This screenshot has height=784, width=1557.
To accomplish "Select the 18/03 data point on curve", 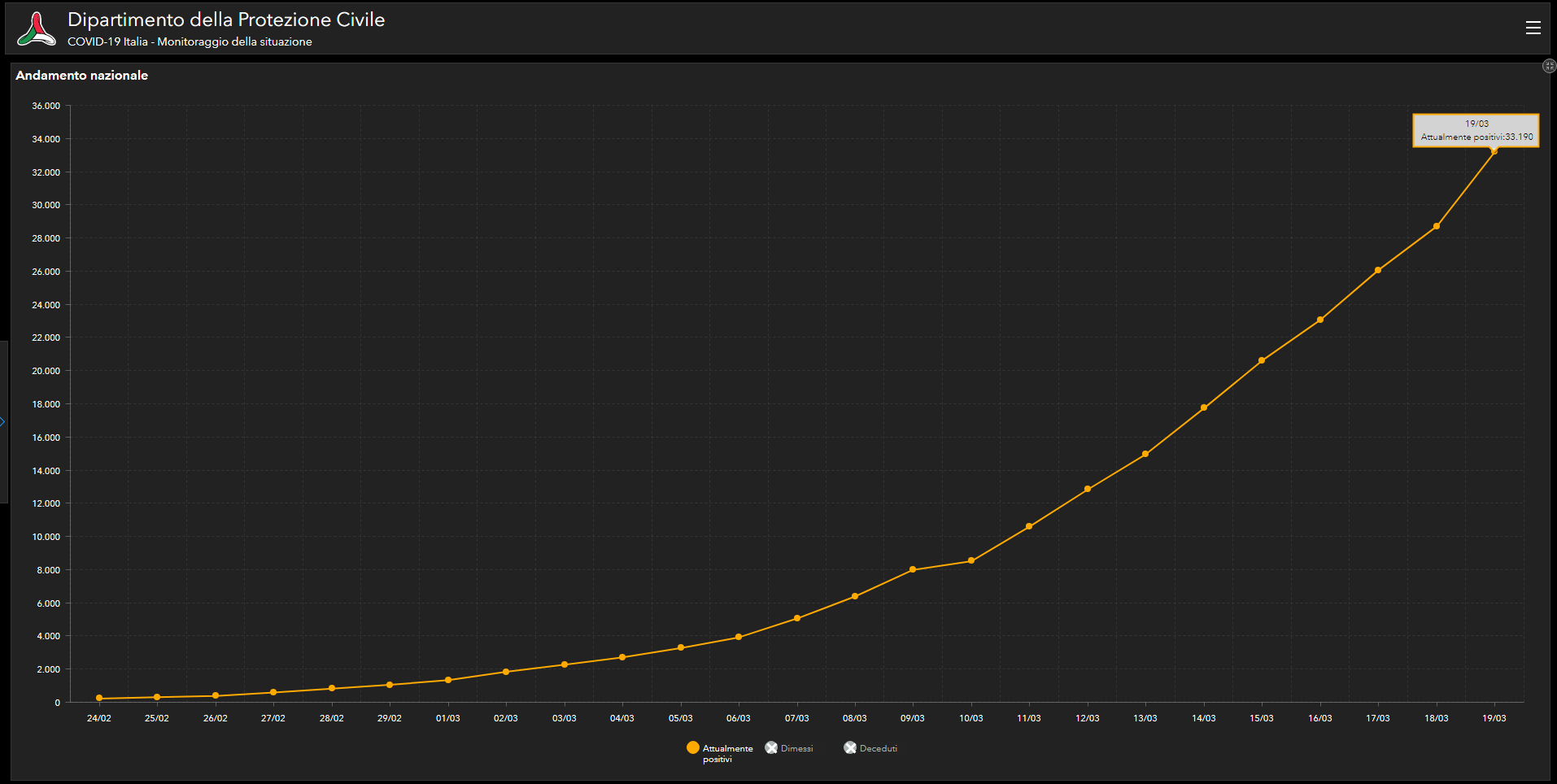I will [x=1437, y=226].
